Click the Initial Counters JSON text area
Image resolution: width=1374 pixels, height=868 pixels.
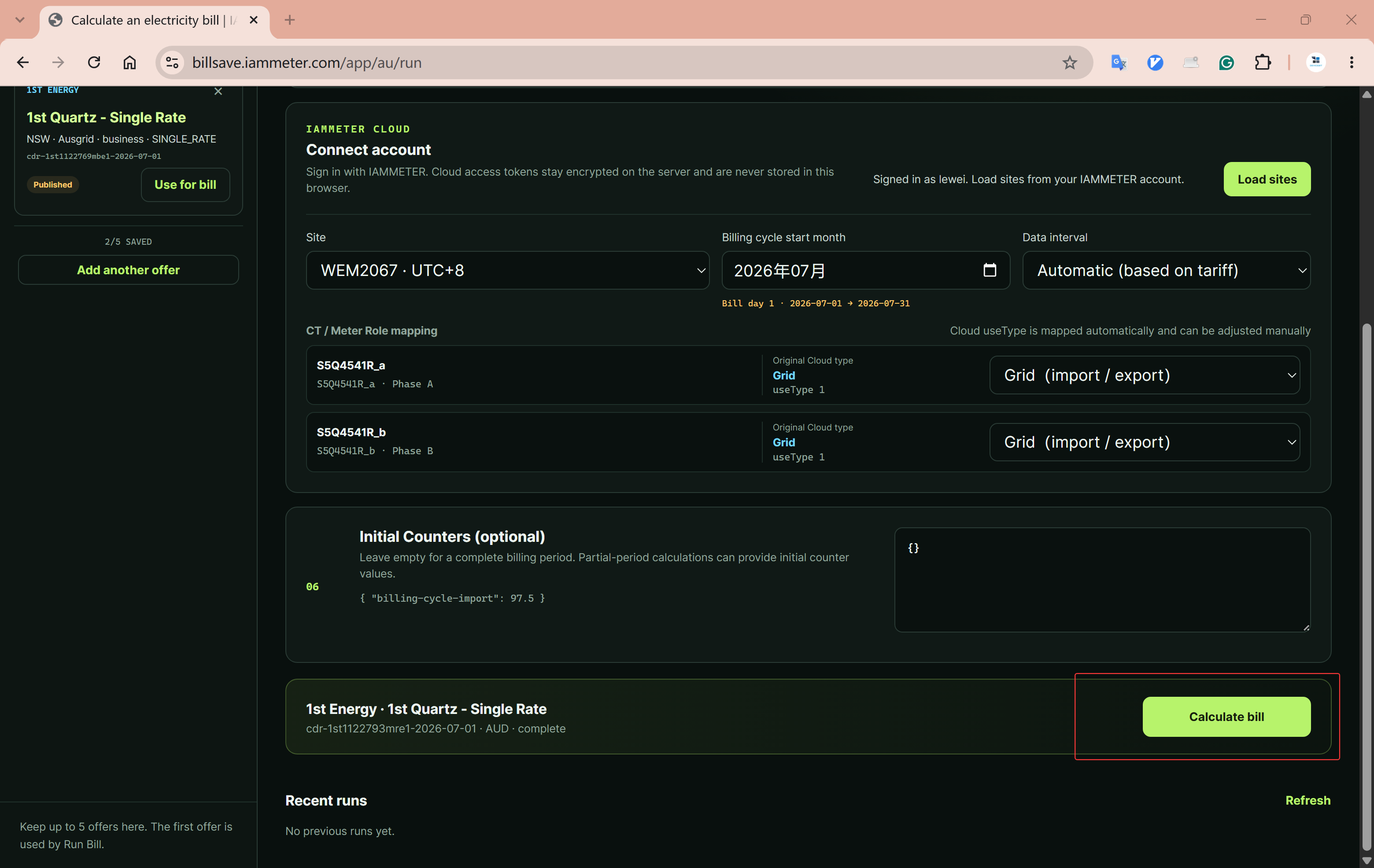(x=1102, y=580)
